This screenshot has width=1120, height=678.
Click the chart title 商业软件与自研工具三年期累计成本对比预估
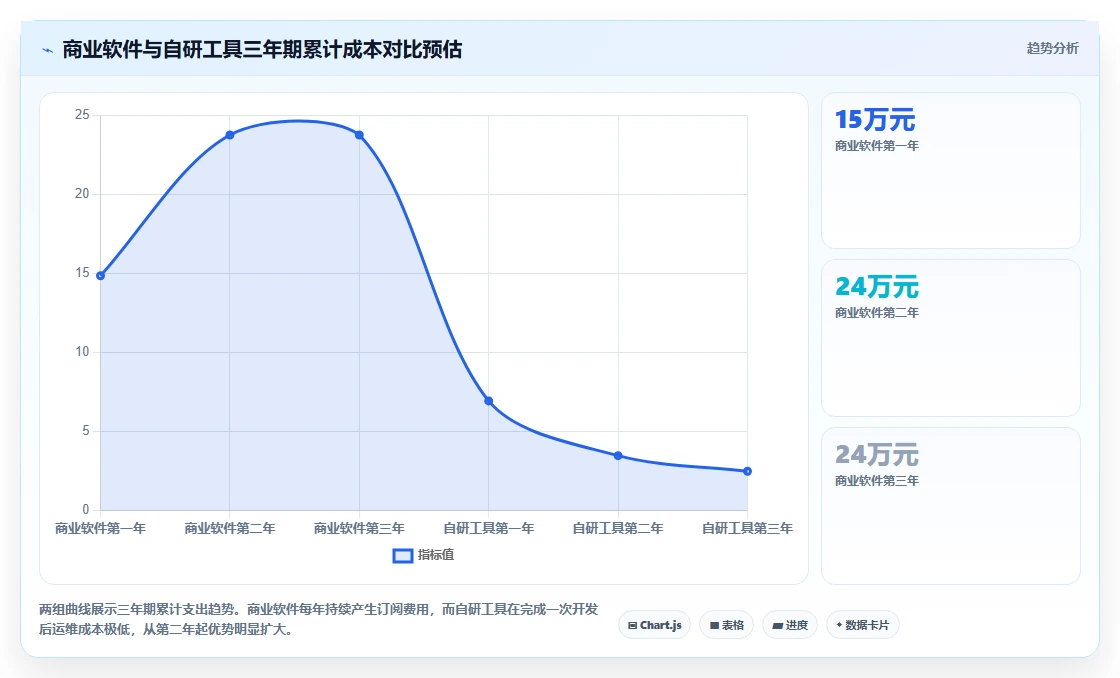coord(262,50)
